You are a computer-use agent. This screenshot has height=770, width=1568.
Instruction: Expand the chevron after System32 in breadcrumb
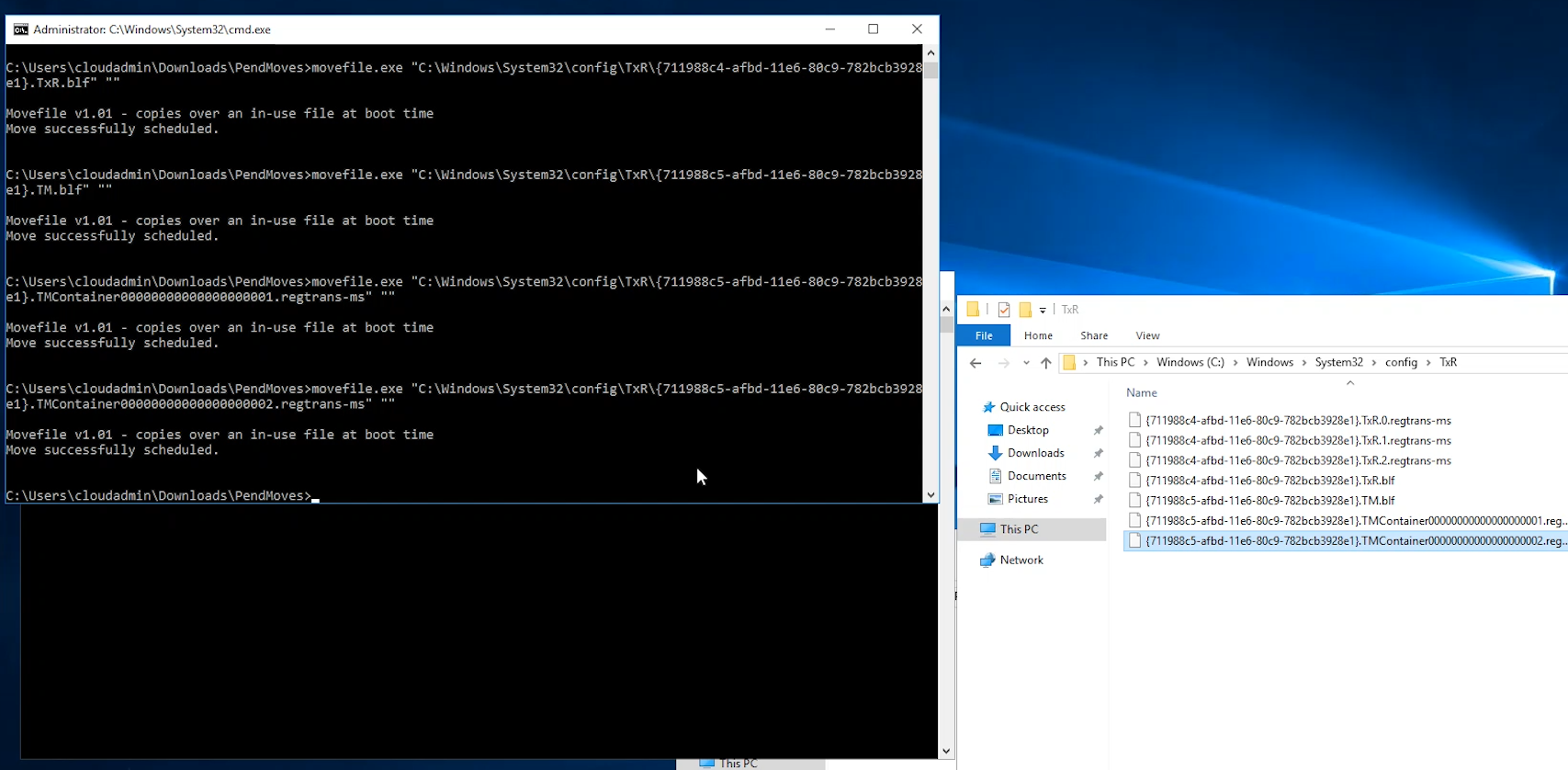point(1374,363)
